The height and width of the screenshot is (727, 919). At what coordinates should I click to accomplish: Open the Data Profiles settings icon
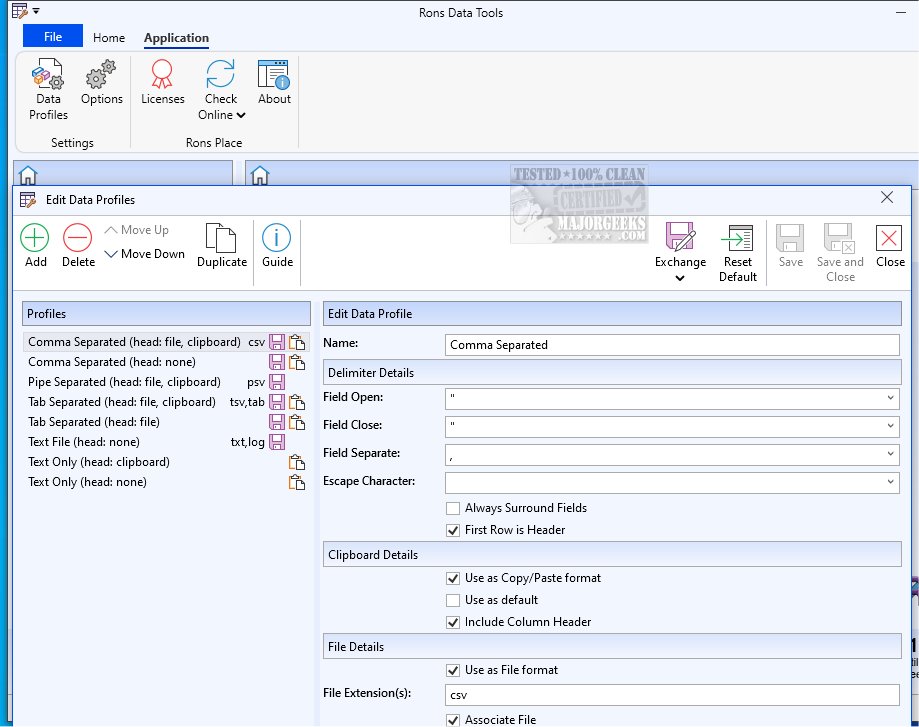[47, 74]
